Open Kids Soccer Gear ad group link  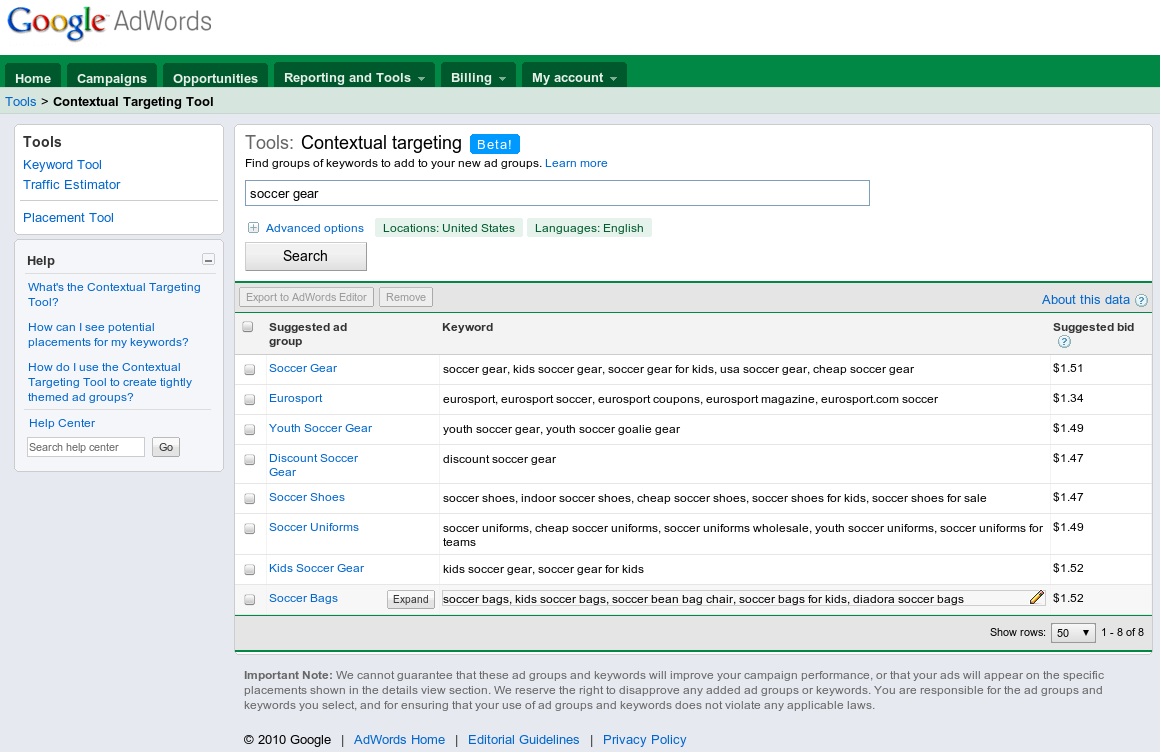coord(316,568)
